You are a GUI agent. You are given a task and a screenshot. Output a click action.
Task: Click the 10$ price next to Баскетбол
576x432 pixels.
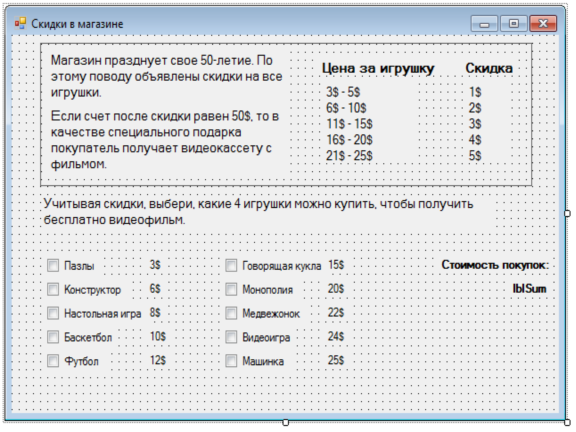coord(158,336)
